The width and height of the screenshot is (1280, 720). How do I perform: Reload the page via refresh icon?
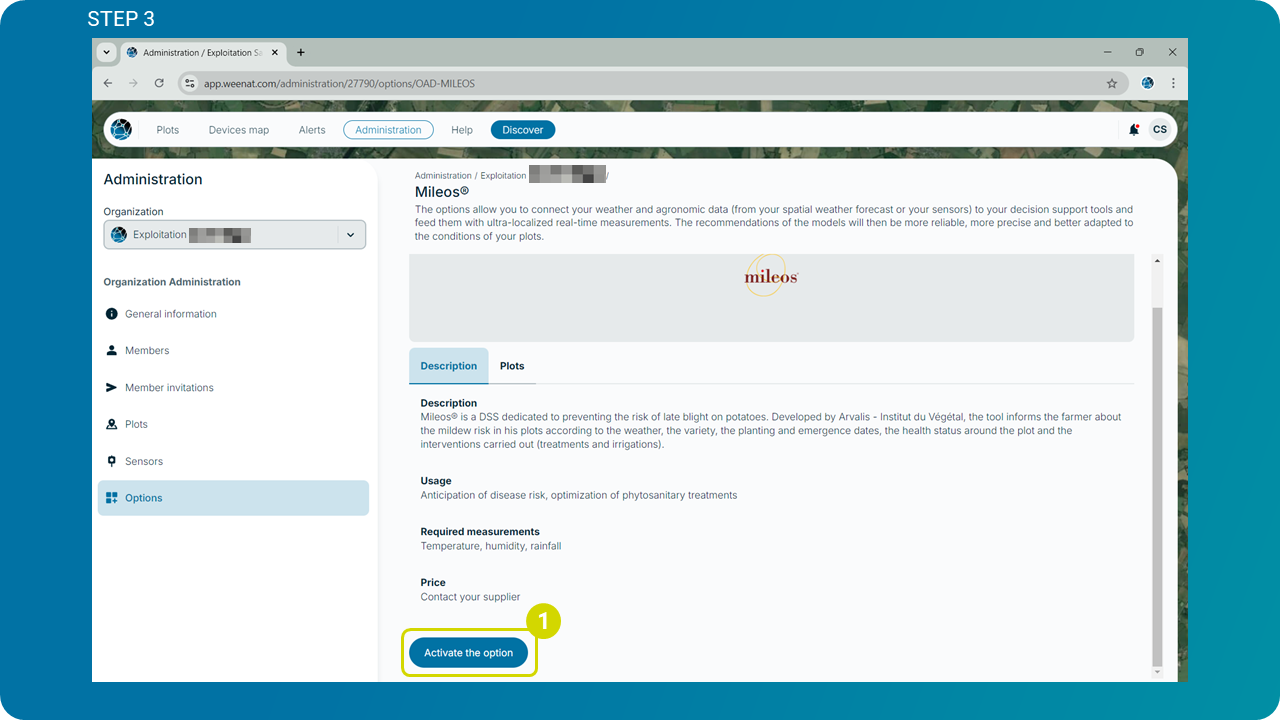pos(159,83)
